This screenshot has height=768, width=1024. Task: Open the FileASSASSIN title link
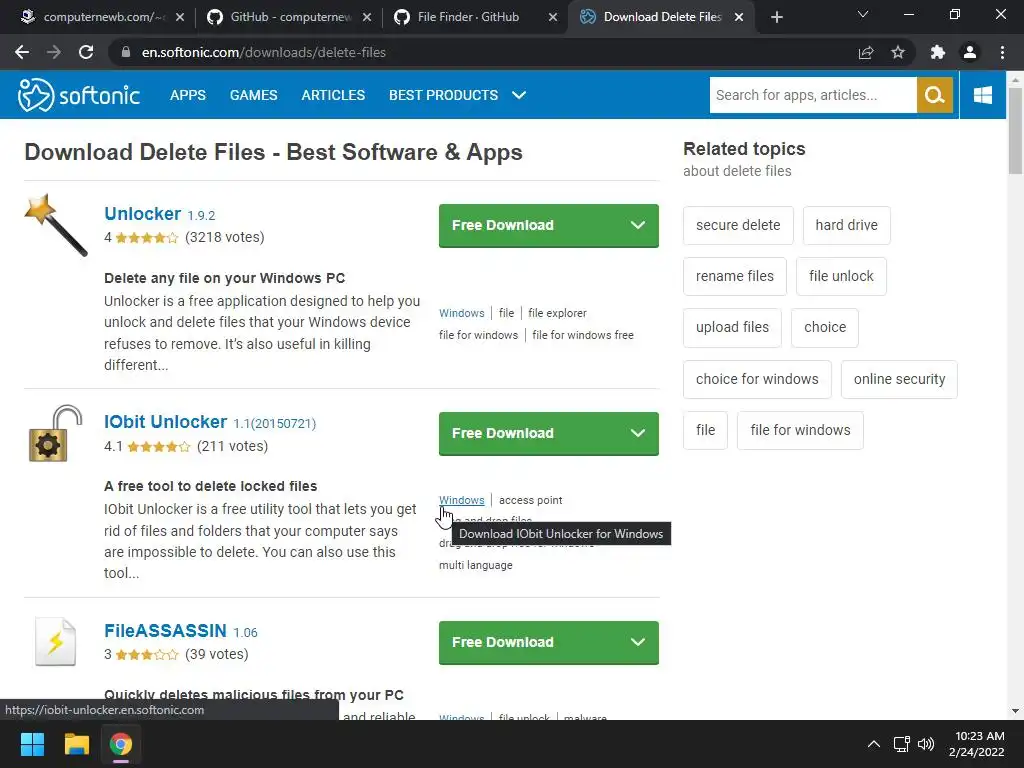pyautogui.click(x=165, y=631)
